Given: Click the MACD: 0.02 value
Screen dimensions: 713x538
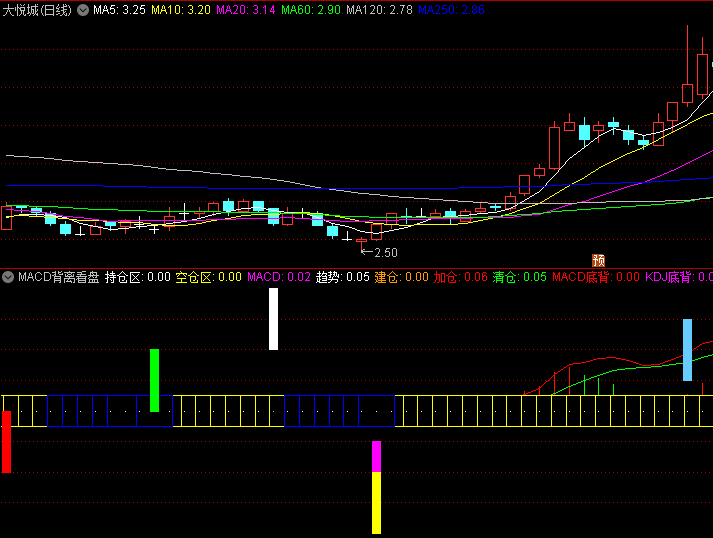Looking at the screenshot, I should coord(279,277).
